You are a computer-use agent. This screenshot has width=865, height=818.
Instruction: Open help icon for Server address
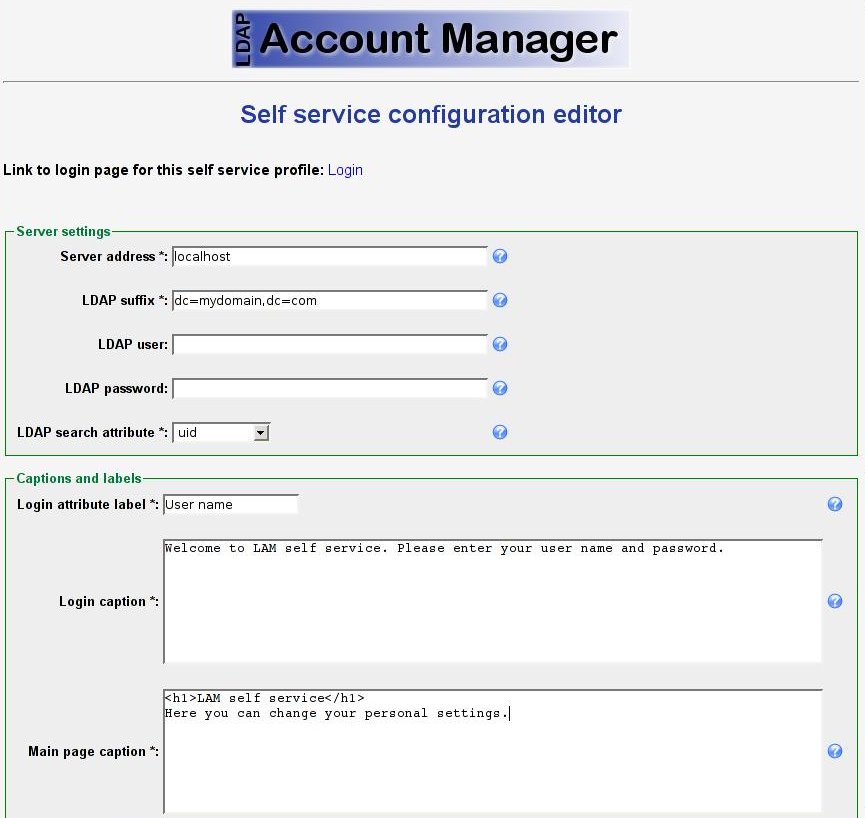pos(500,257)
